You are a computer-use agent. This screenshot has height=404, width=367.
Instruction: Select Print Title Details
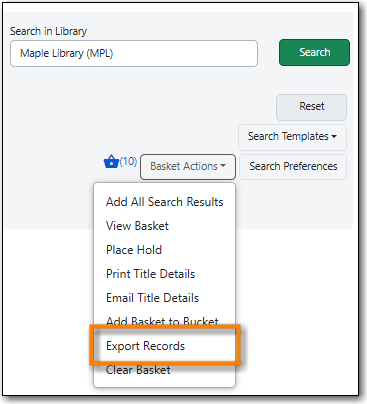click(x=165, y=274)
